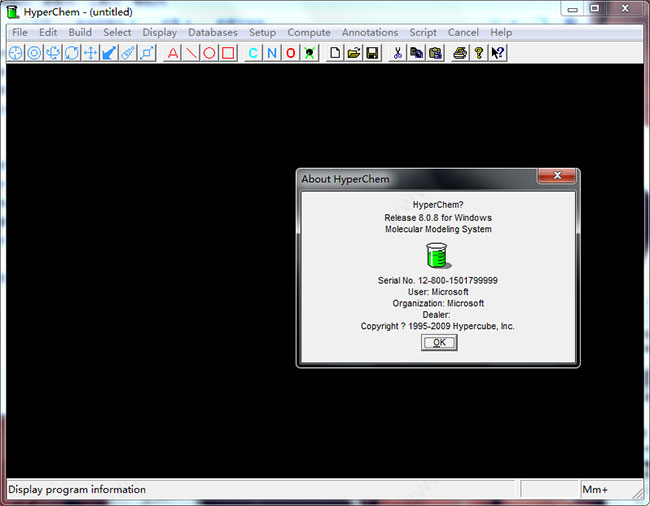Pick the Oxygen 'O' element button

[291, 53]
